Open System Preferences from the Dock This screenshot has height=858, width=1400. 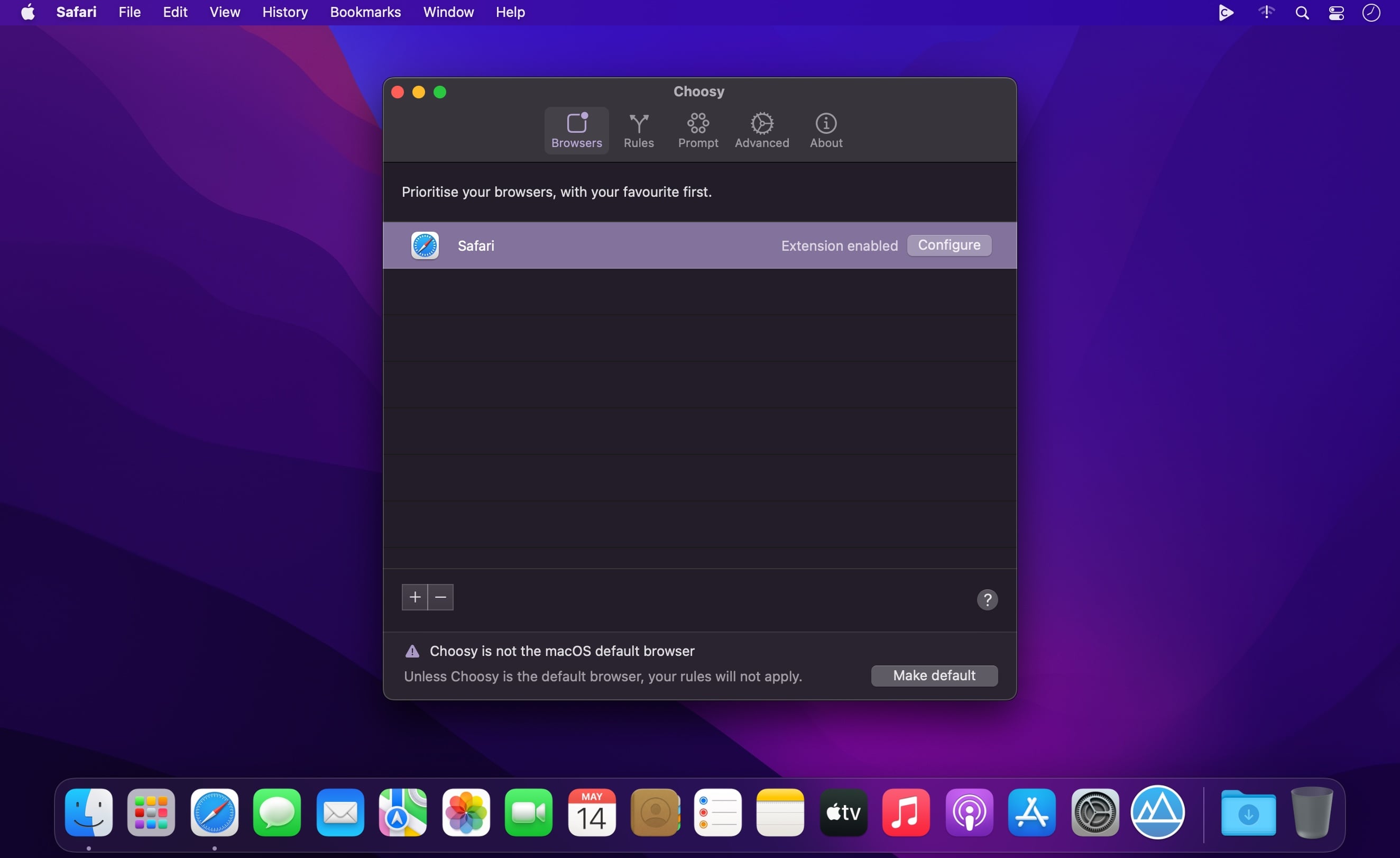pyautogui.click(x=1095, y=812)
